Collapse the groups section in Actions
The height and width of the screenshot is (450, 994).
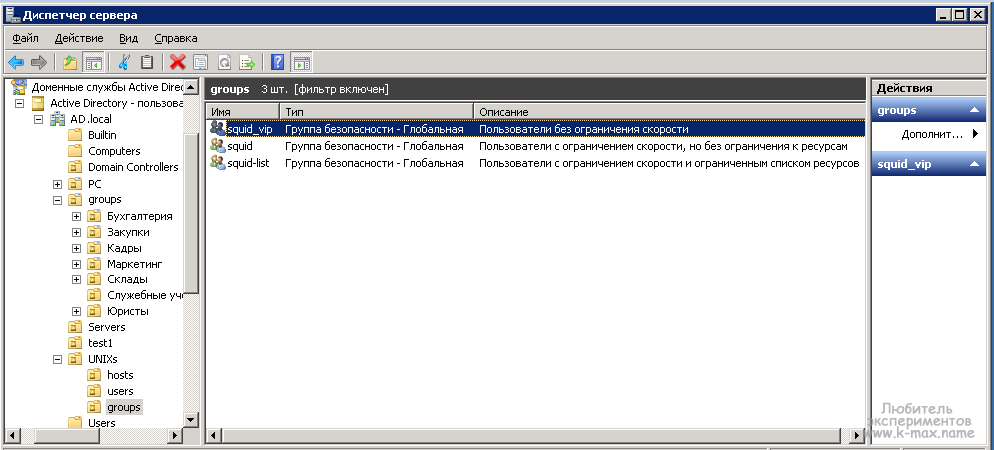click(x=974, y=110)
